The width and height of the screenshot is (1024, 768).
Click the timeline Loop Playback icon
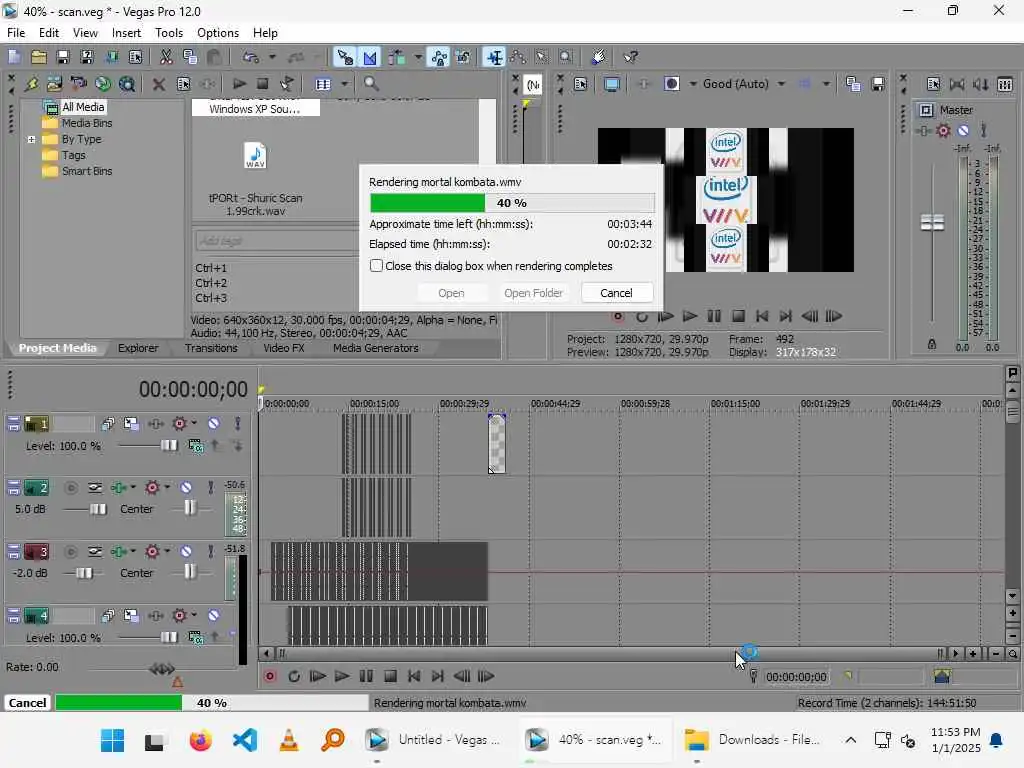[x=294, y=677]
